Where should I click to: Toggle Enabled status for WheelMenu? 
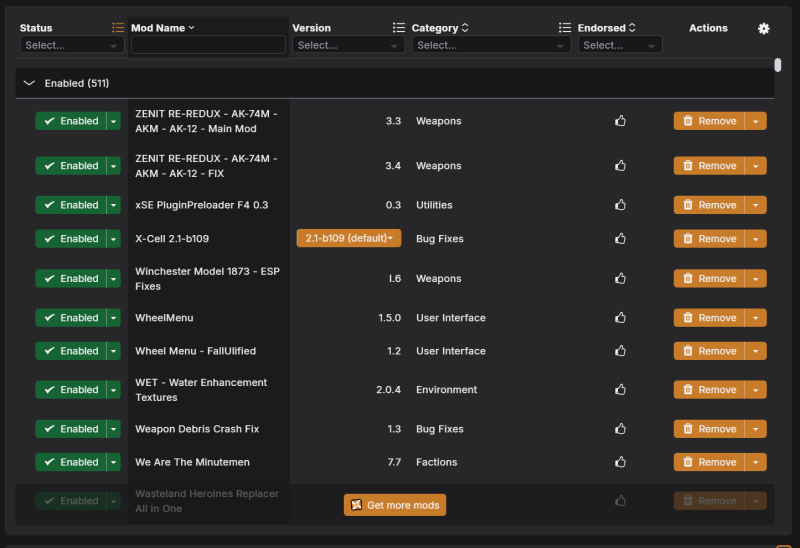[x=71, y=317]
